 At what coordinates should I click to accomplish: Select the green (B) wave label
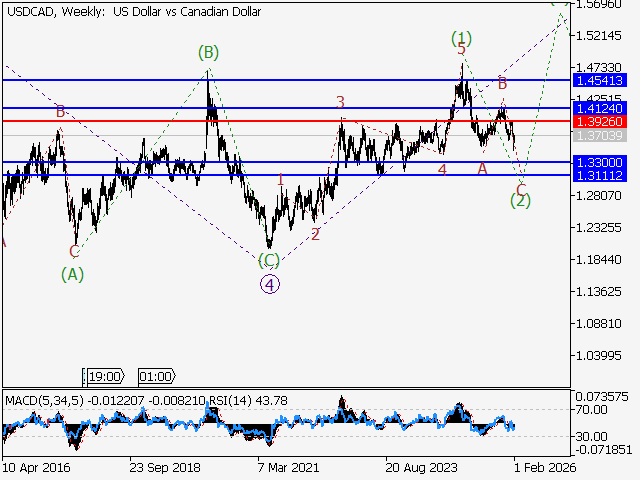[207, 52]
